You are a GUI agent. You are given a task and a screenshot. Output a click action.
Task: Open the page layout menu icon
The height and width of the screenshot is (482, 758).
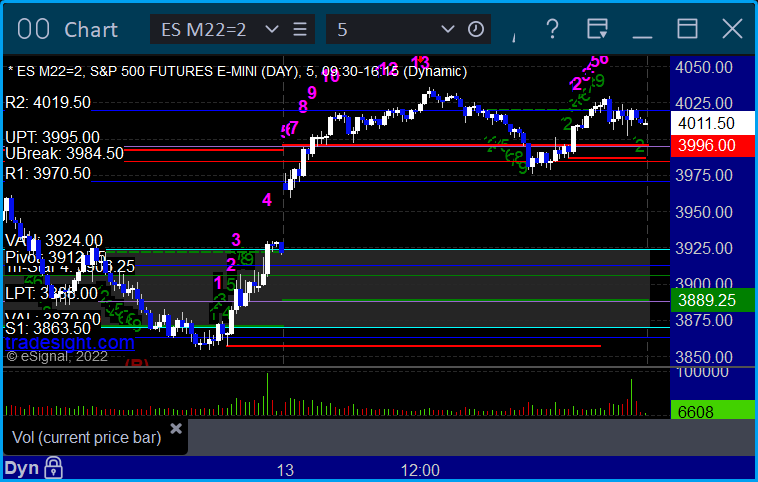click(597, 29)
